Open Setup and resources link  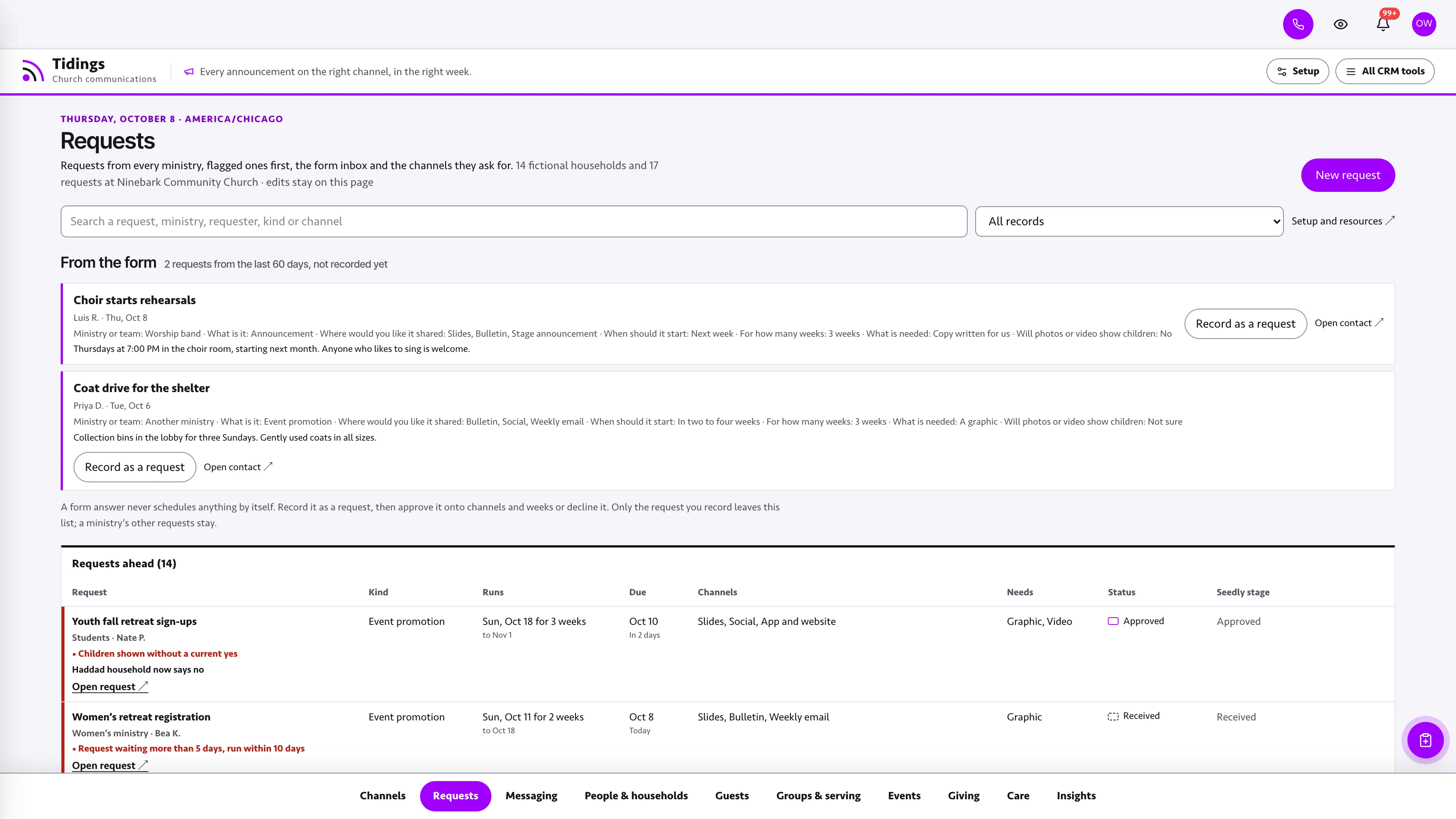1342,221
